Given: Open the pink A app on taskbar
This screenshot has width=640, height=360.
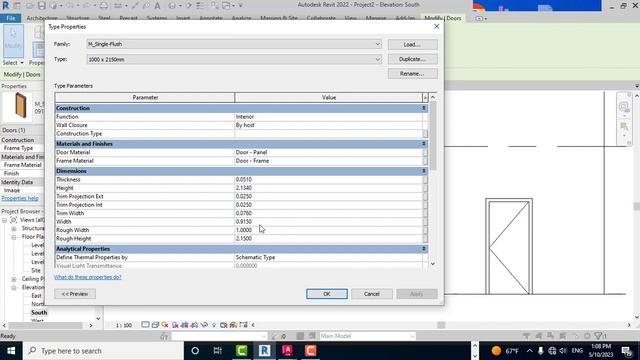Looking at the screenshot, I should click(287, 351).
